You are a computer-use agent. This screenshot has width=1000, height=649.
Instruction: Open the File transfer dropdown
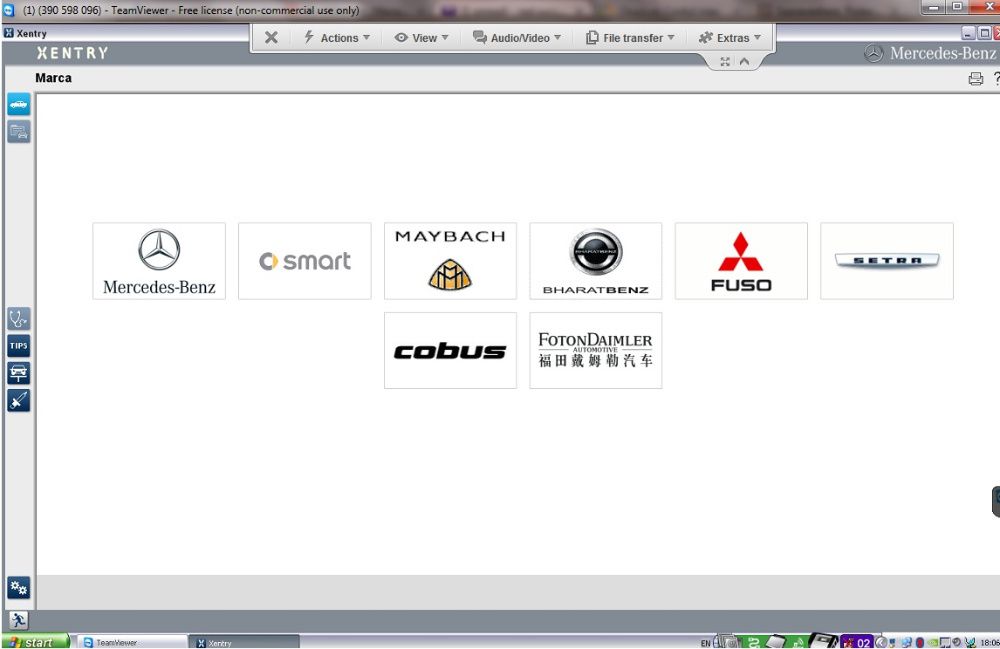tap(630, 38)
